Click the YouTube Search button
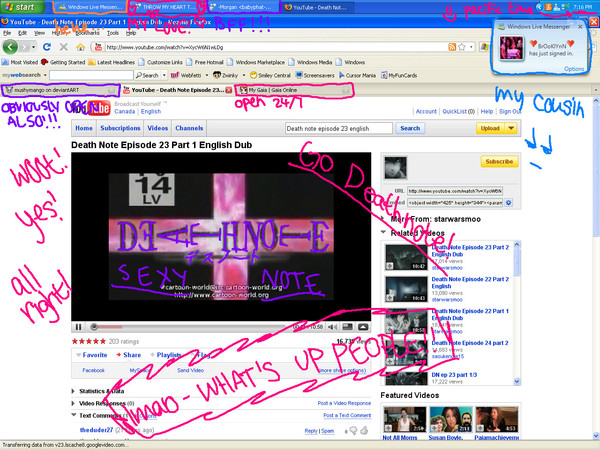This screenshot has width=600, height=450. point(410,128)
